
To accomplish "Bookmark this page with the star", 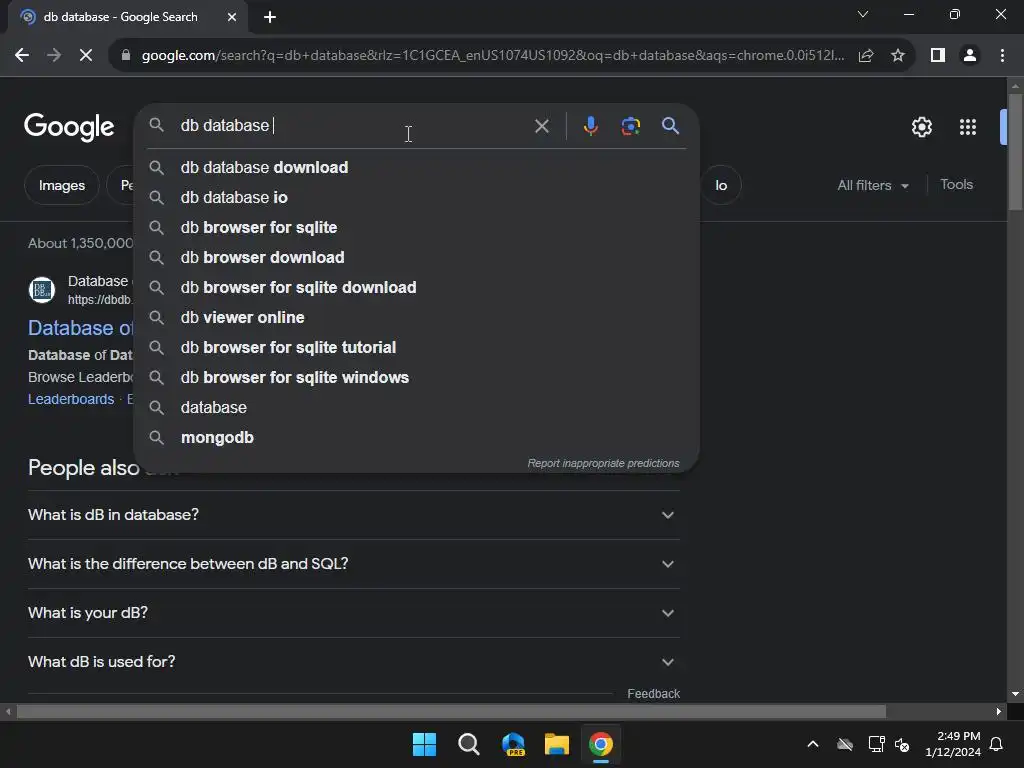I will [898, 56].
